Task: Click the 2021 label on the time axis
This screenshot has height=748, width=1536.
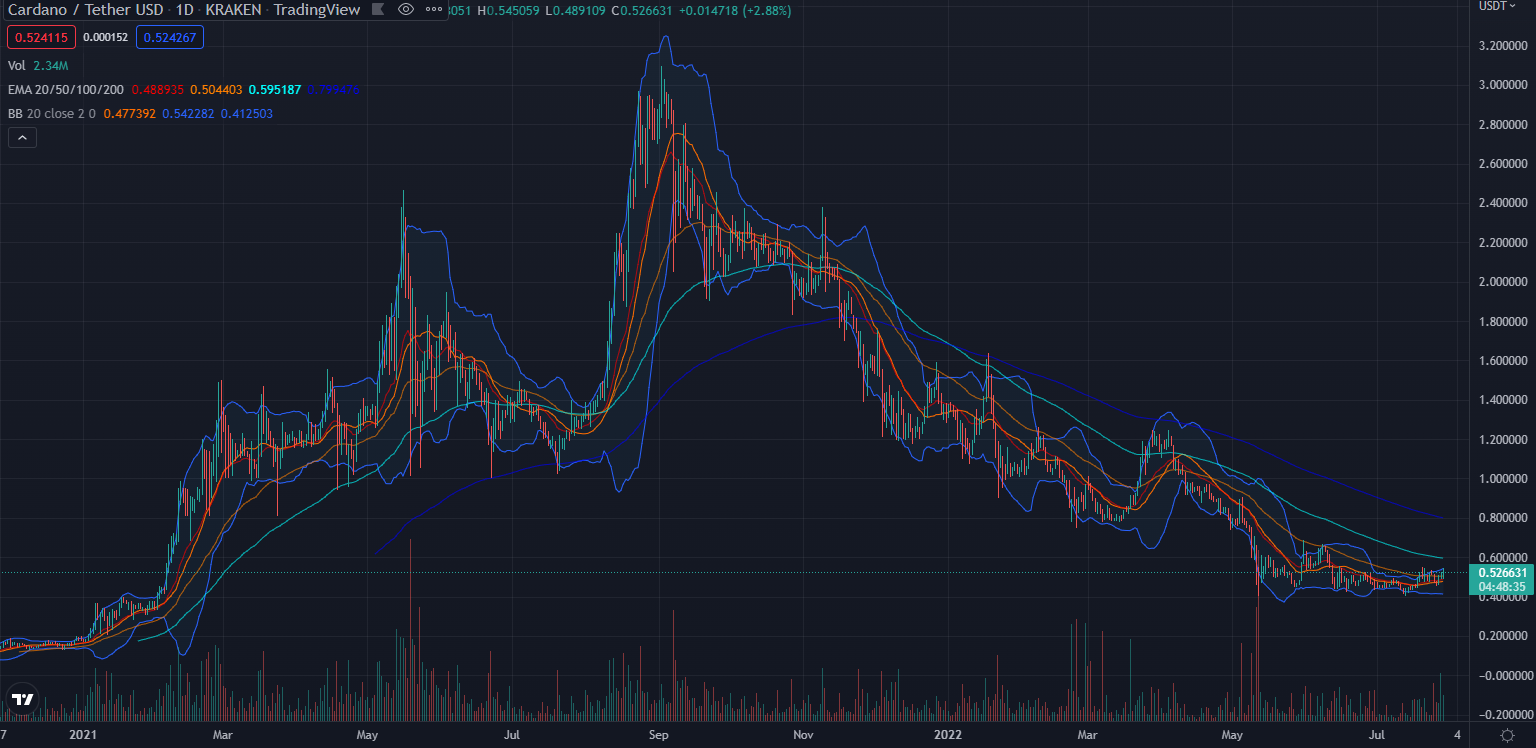Action: pos(83,735)
